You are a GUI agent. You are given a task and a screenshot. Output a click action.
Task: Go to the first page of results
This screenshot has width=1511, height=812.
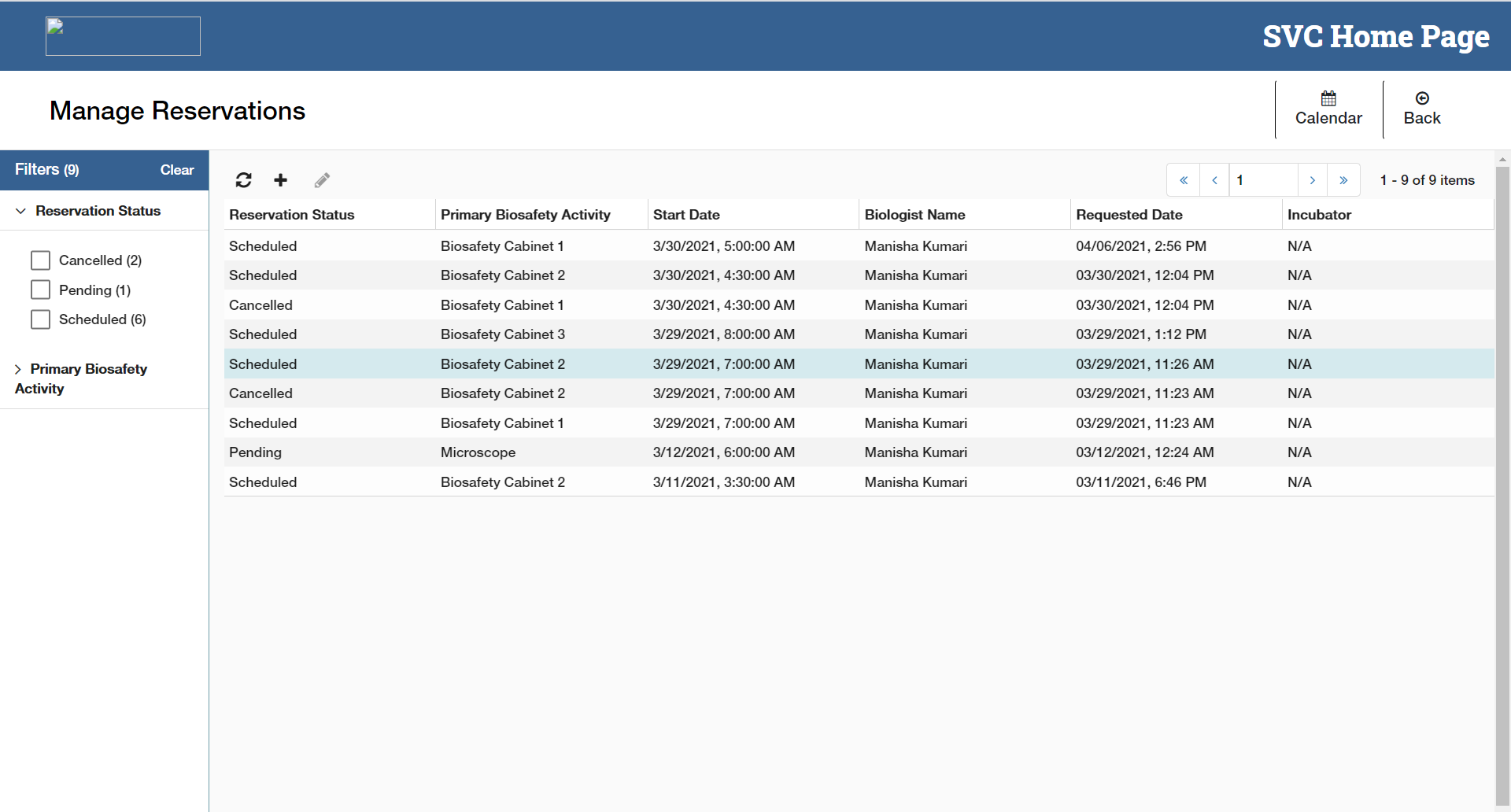tap(1183, 180)
